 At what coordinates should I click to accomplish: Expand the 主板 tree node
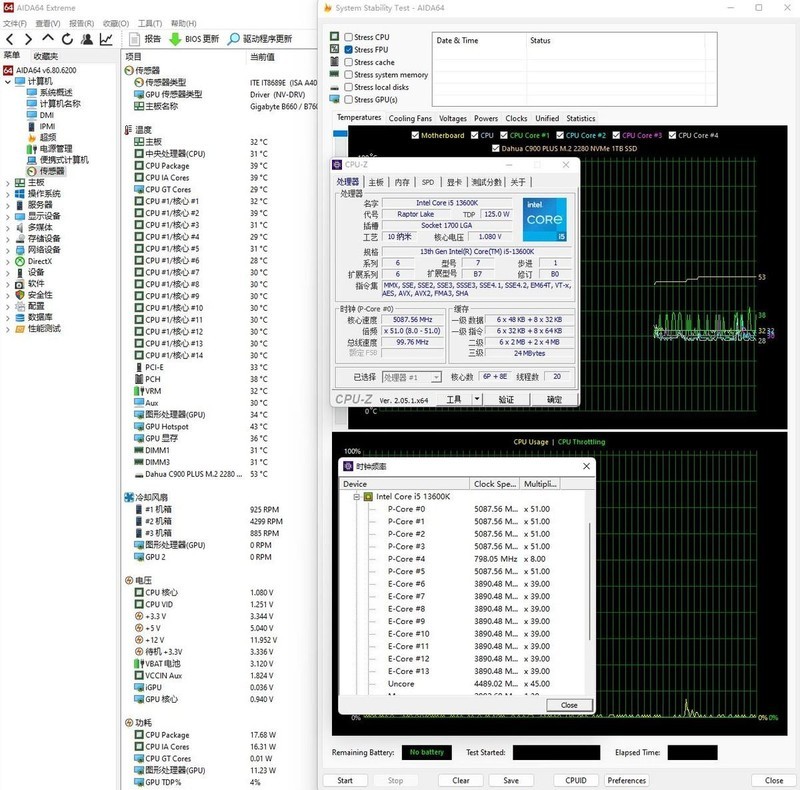click(x=9, y=183)
